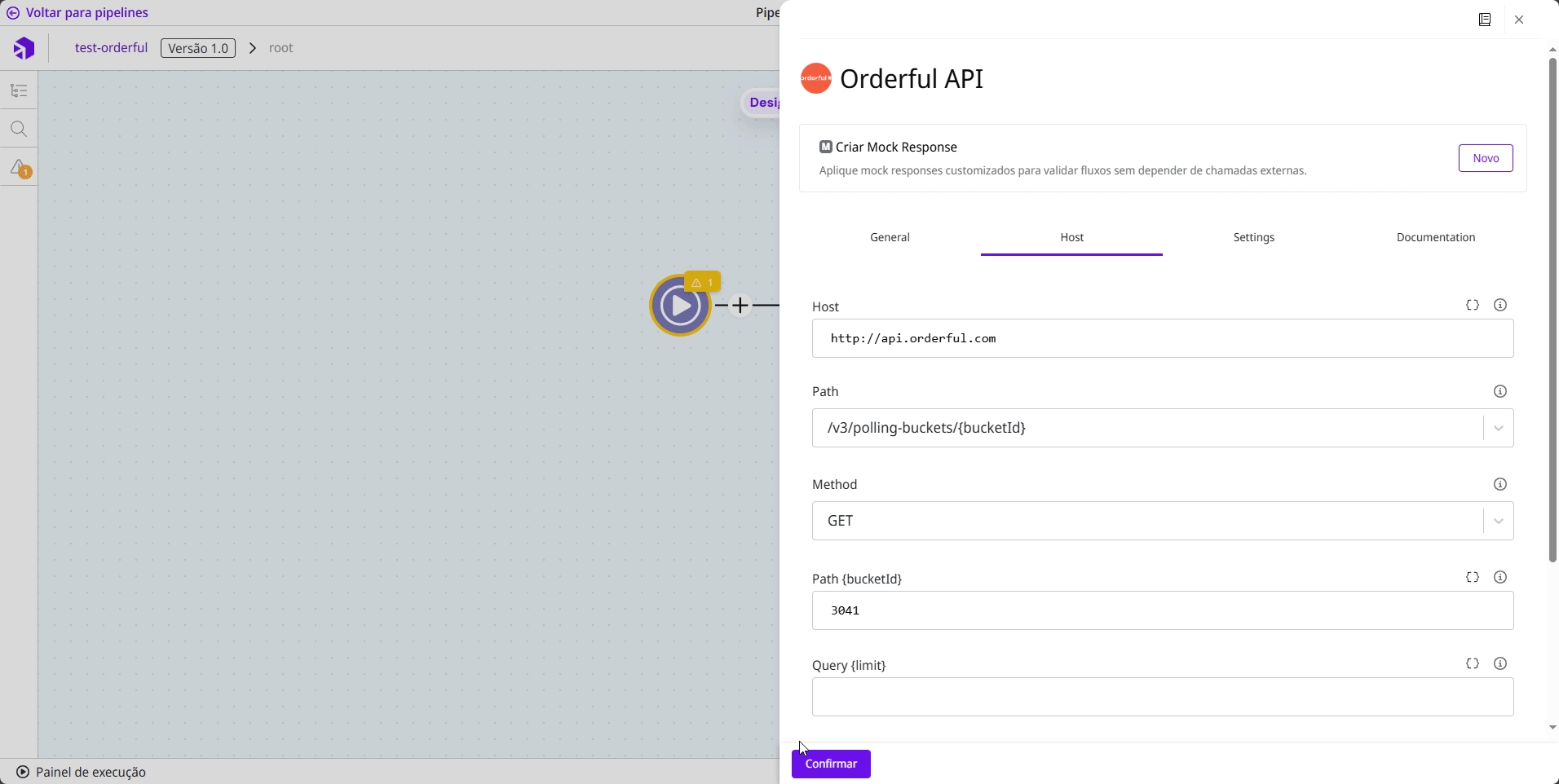Click the trigger play node on canvas
The image size is (1559, 784).
click(680, 306)
